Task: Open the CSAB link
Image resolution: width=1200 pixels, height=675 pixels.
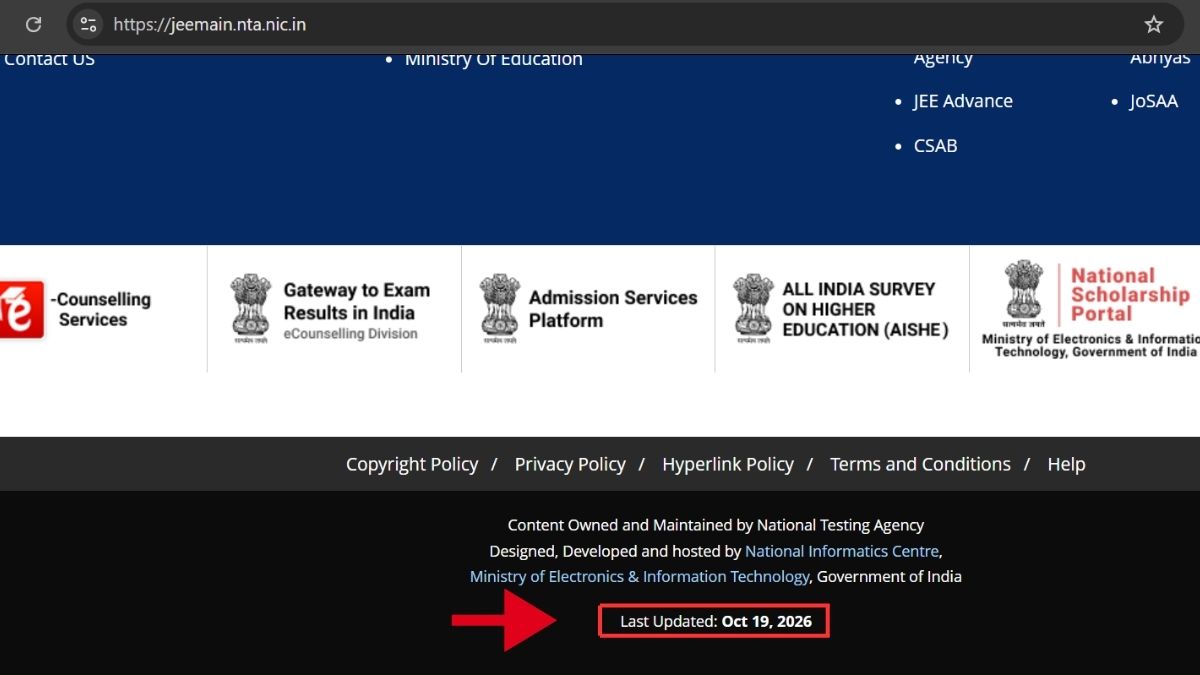Action: pos(935,145)
